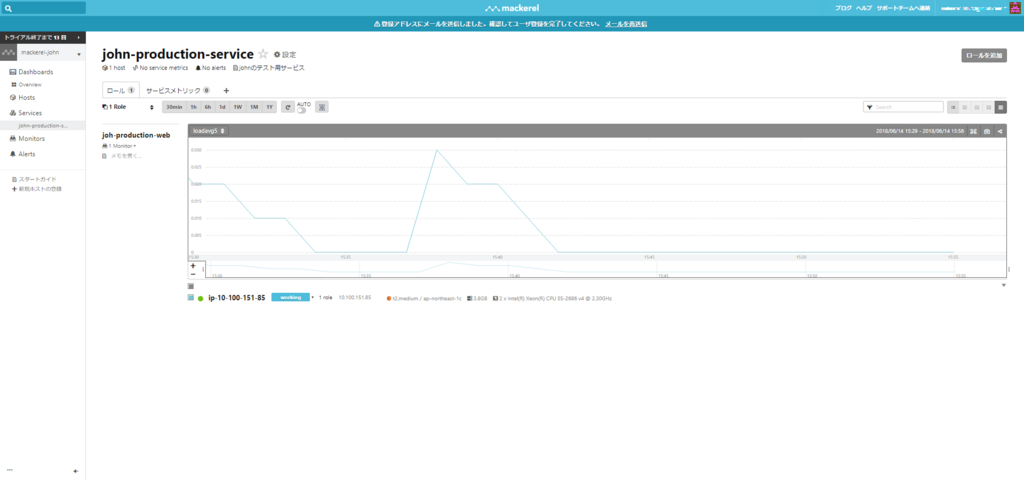Toggle the AUTO refresh switch
The height and width of the screenshot is (480, 1024).
301,110
